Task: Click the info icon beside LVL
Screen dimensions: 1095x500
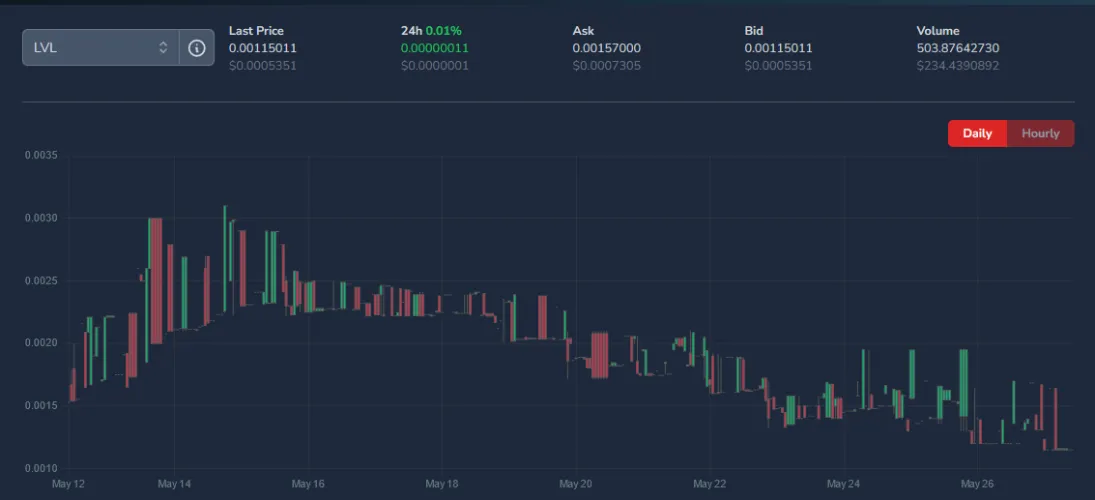Action: (x=197, y=47)
